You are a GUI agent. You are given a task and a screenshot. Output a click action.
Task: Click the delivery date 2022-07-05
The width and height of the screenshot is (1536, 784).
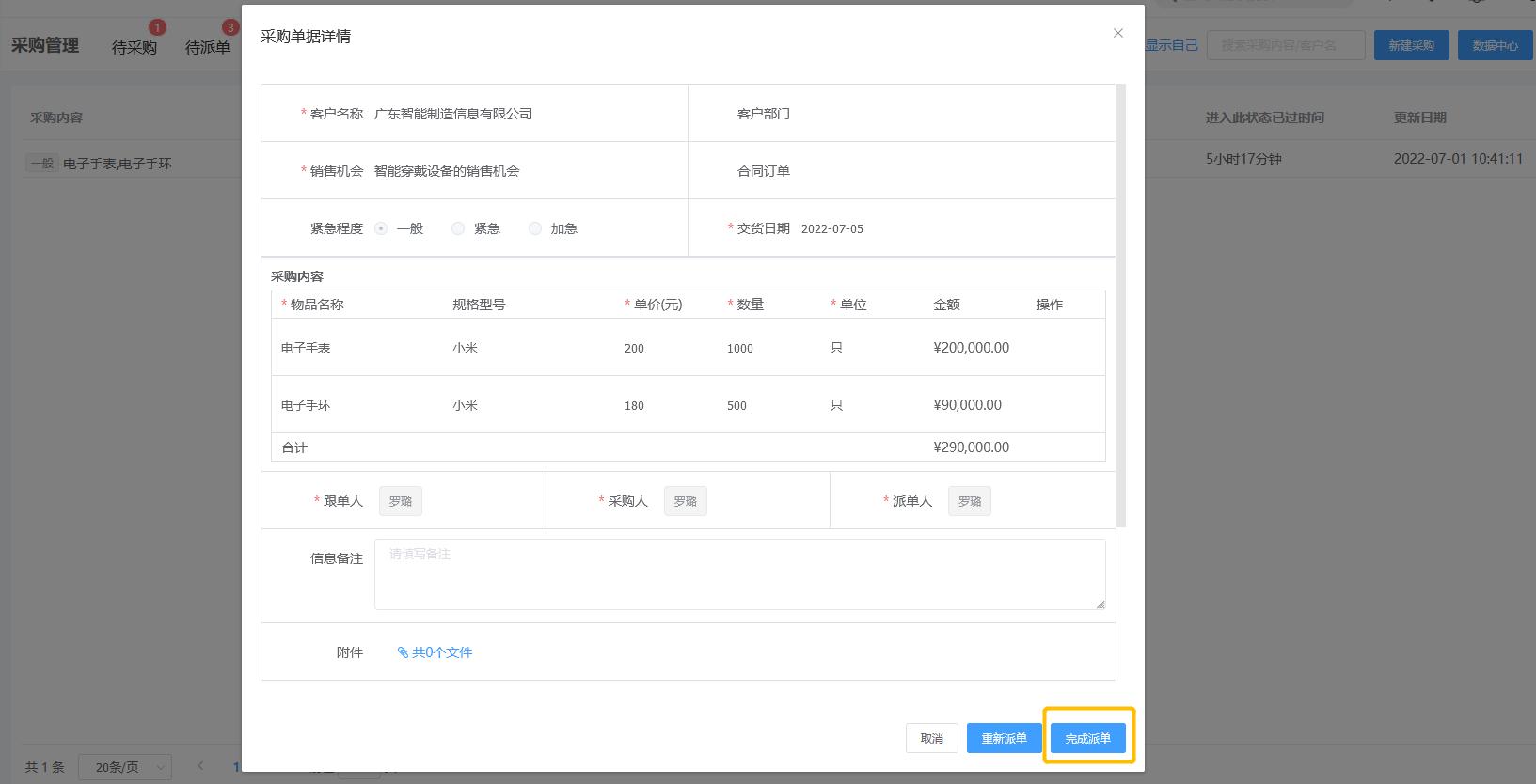832,228
